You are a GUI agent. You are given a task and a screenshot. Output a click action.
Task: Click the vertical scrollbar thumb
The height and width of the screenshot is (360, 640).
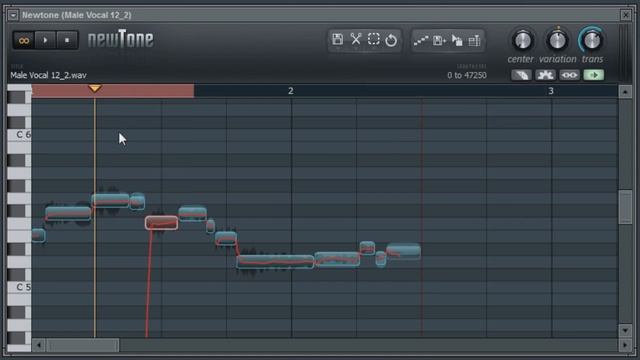pos(625,207)
